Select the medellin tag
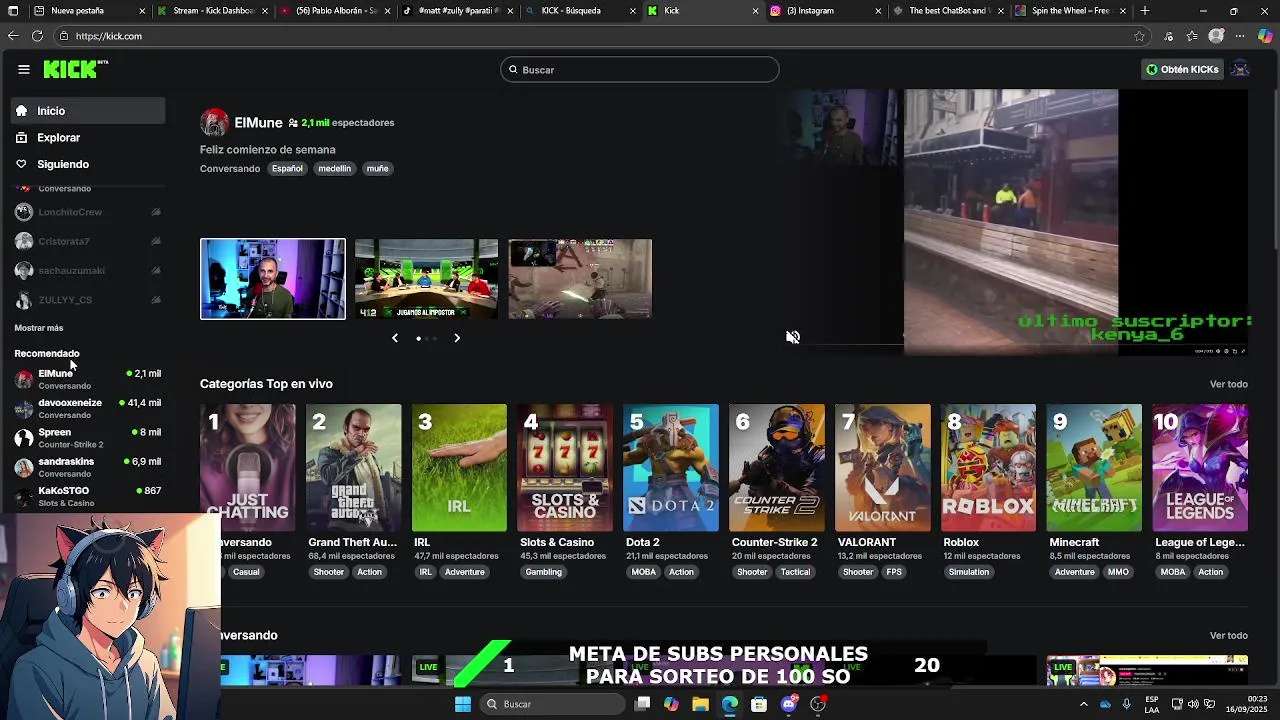Viewport: 1280px width, 720px height. (334, 169)
